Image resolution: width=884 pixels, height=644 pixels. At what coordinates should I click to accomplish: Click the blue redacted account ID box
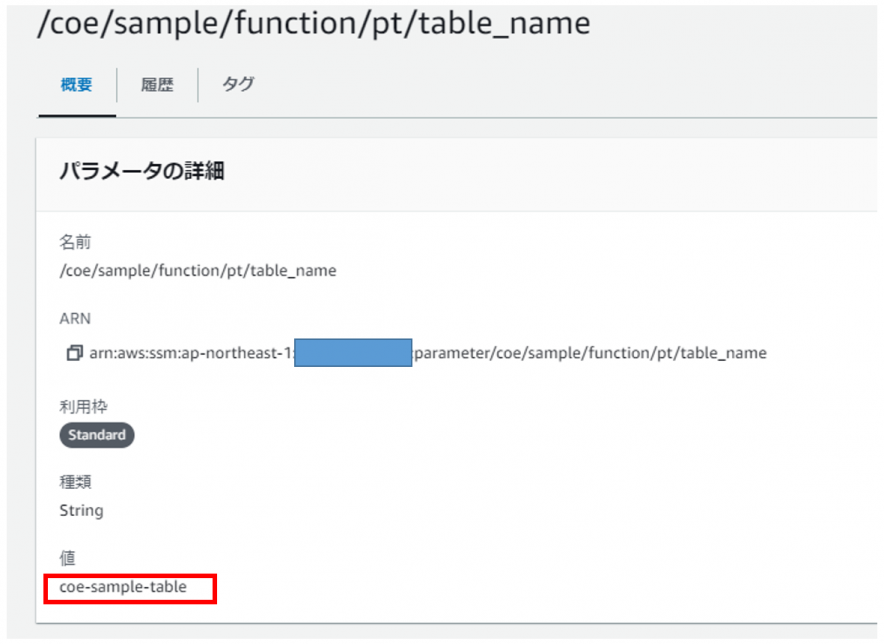tap(354, 353)
